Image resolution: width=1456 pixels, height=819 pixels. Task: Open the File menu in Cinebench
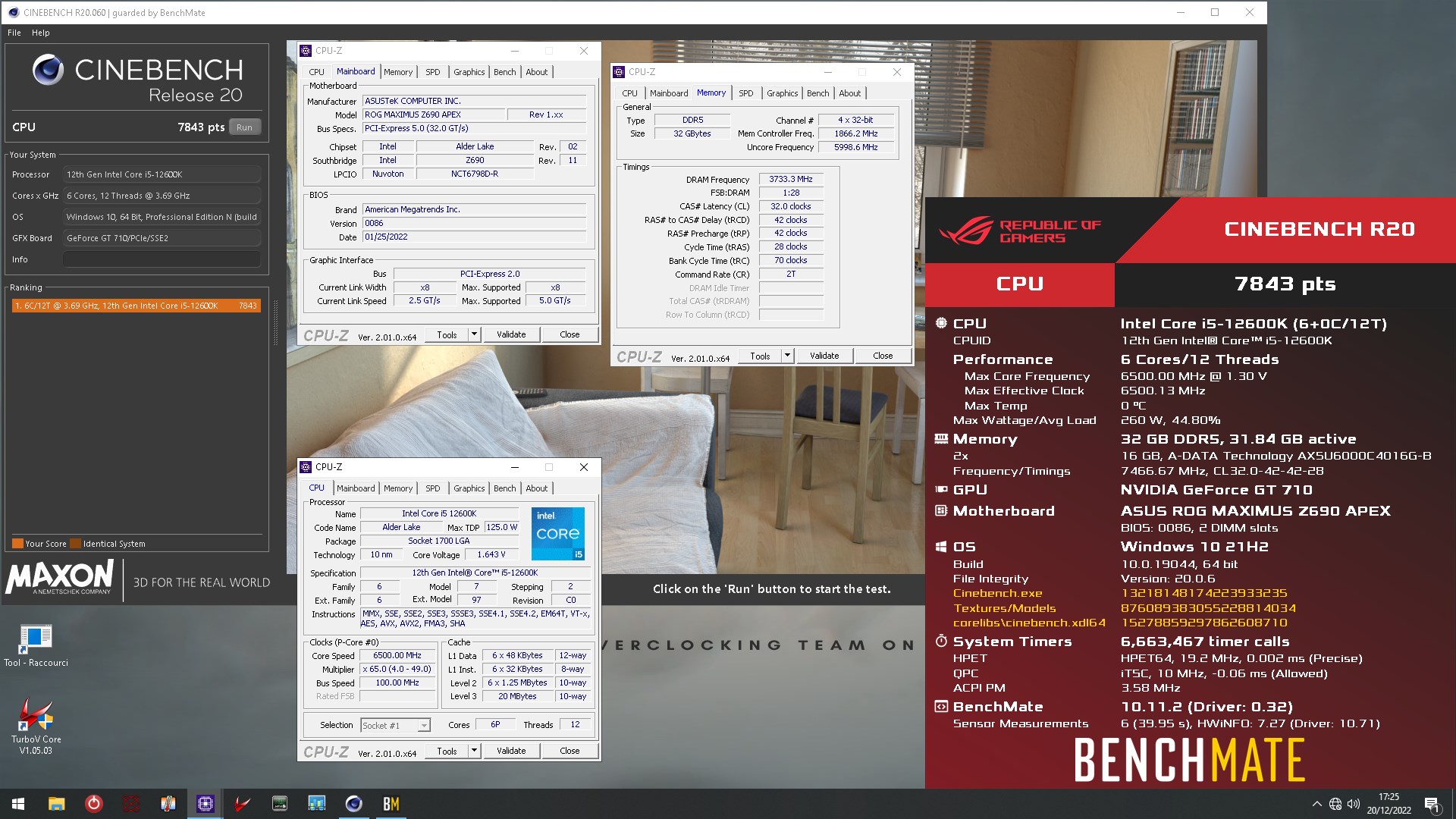14,33
